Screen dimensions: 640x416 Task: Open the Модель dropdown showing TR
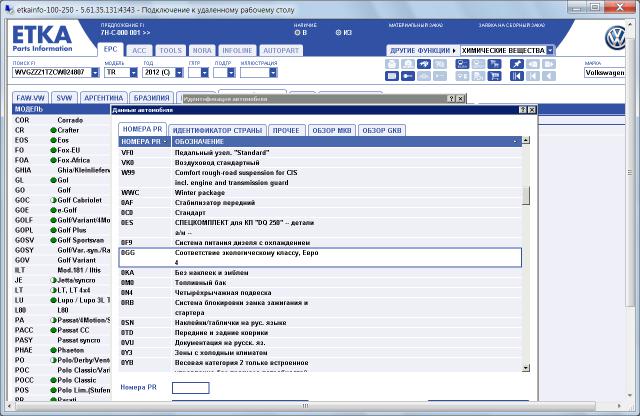coord(133,73)
